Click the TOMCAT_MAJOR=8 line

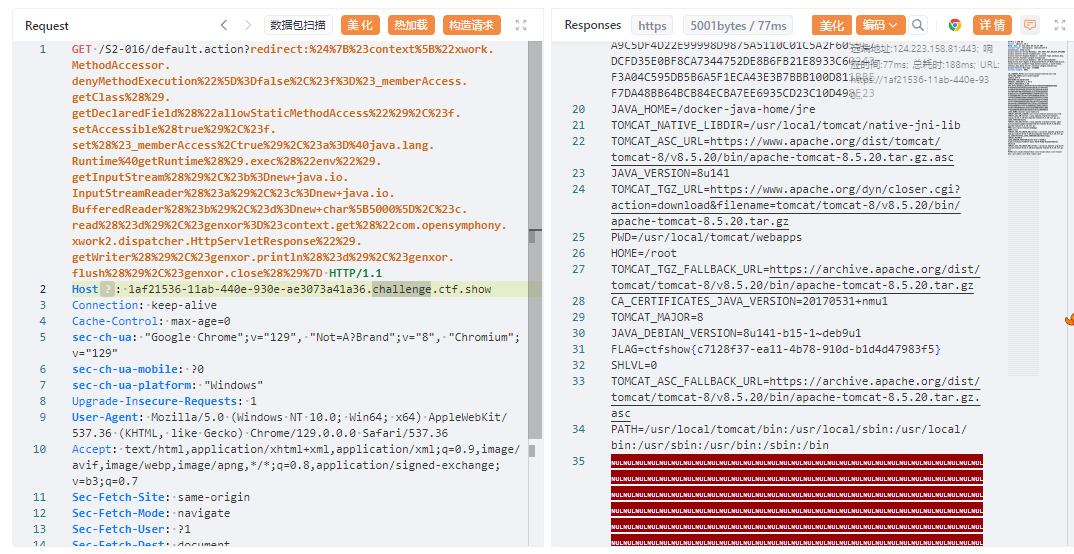(x=658, y=317)
